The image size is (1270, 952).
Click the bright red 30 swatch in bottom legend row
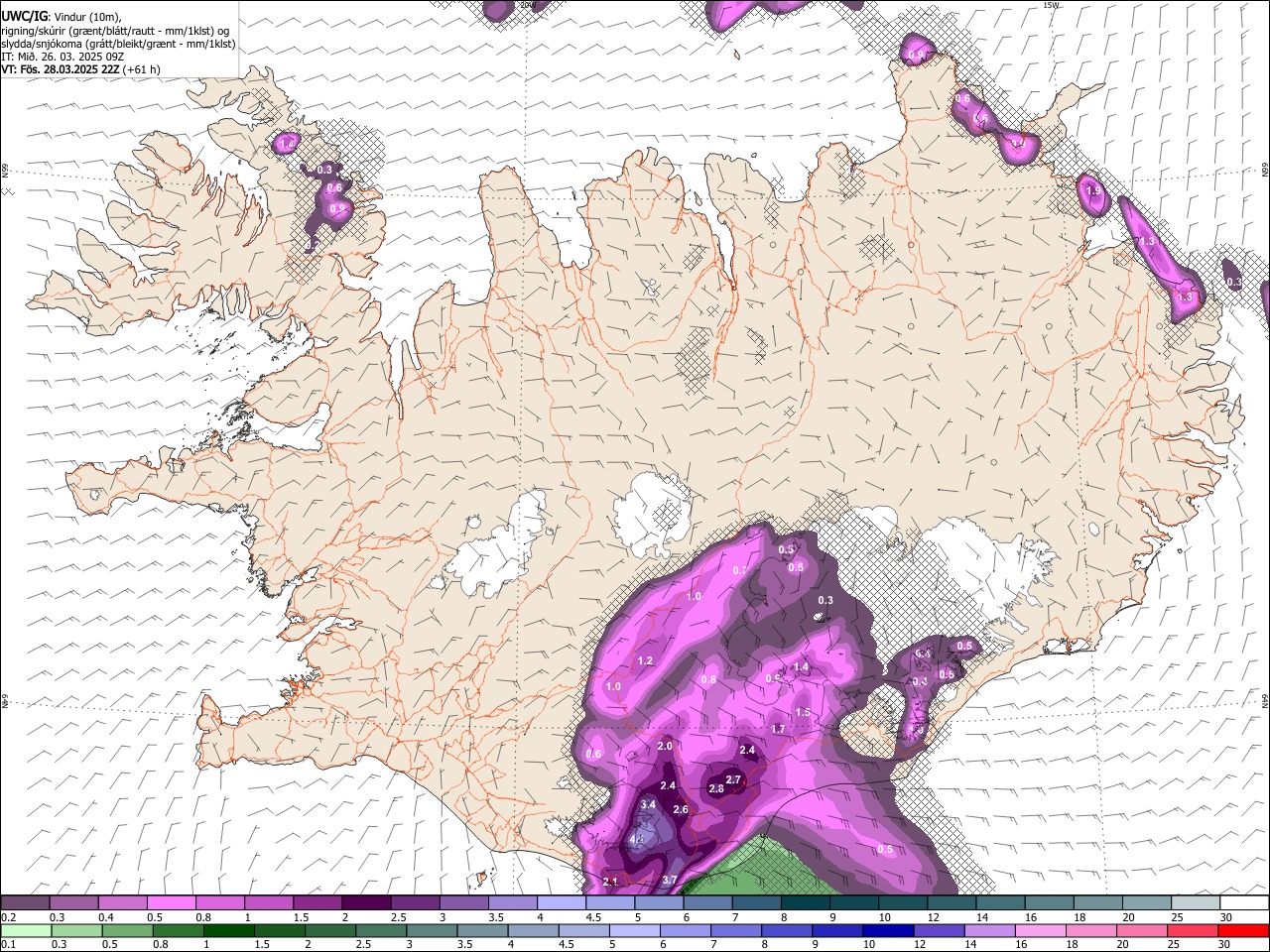tap(1243, 930)
